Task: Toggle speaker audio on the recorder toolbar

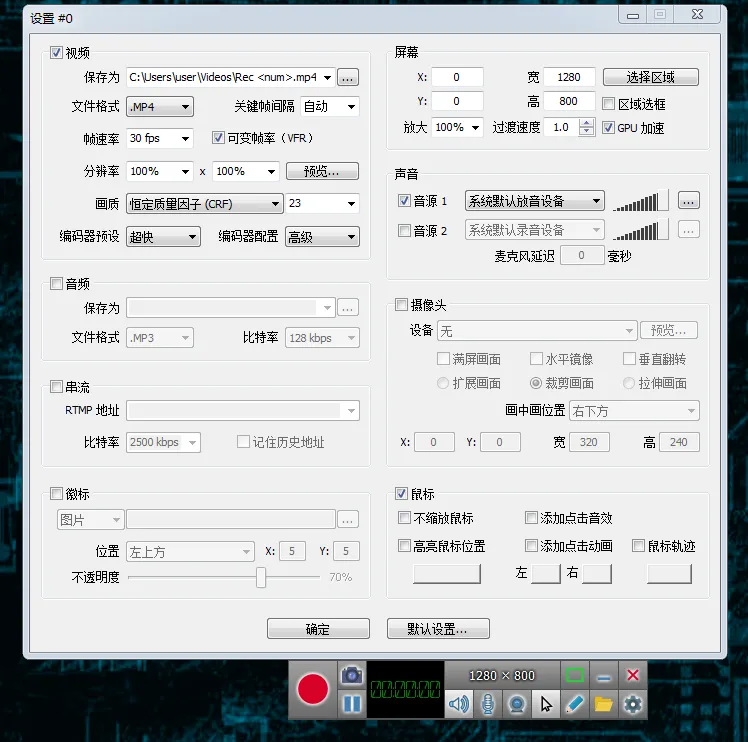Action: [x=458, y=704]
